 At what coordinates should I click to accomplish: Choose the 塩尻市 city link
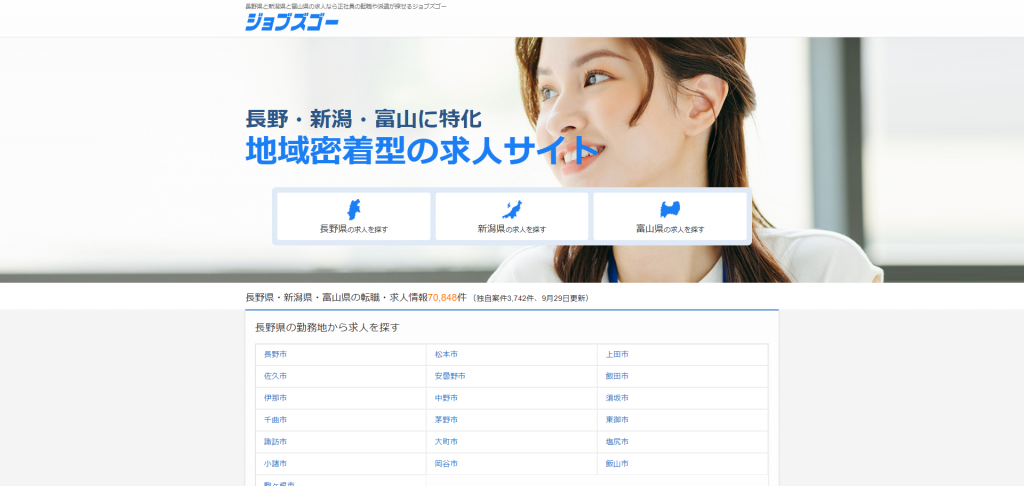click(617, 442)
